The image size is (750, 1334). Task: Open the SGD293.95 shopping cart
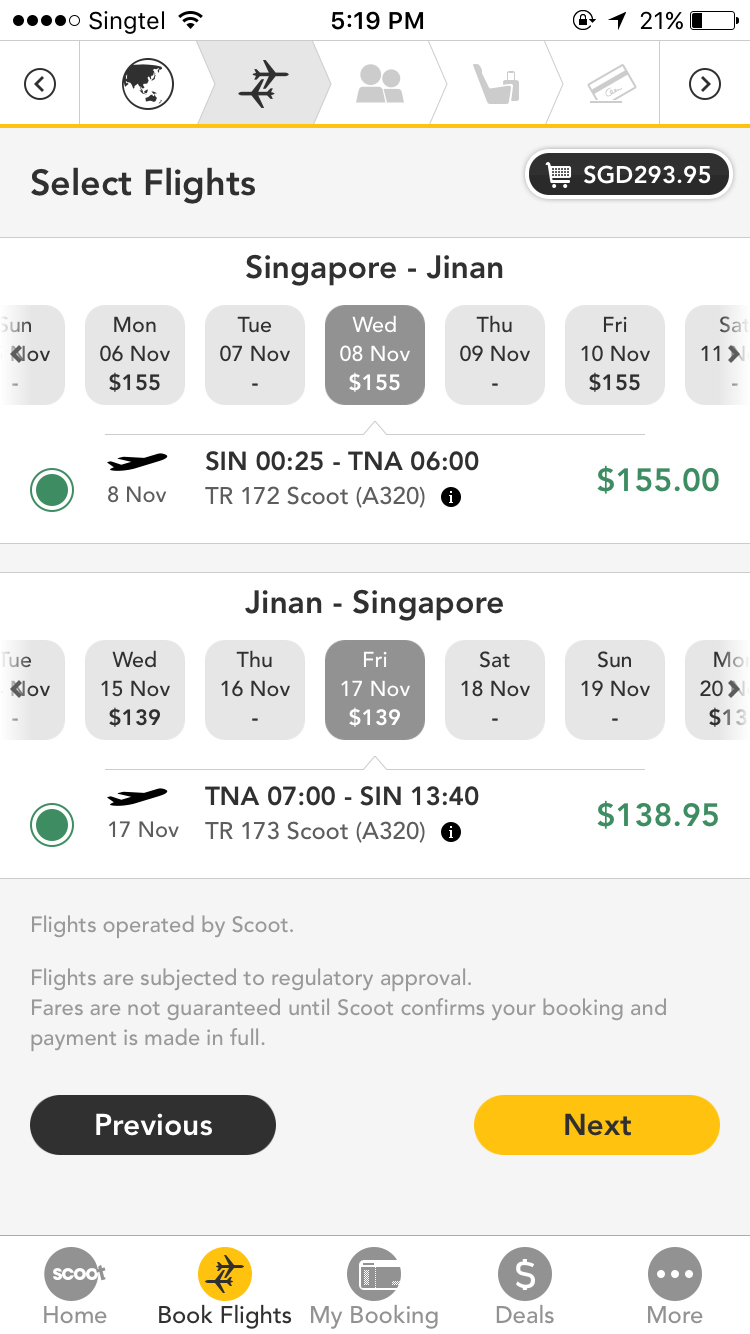point(629,176)
